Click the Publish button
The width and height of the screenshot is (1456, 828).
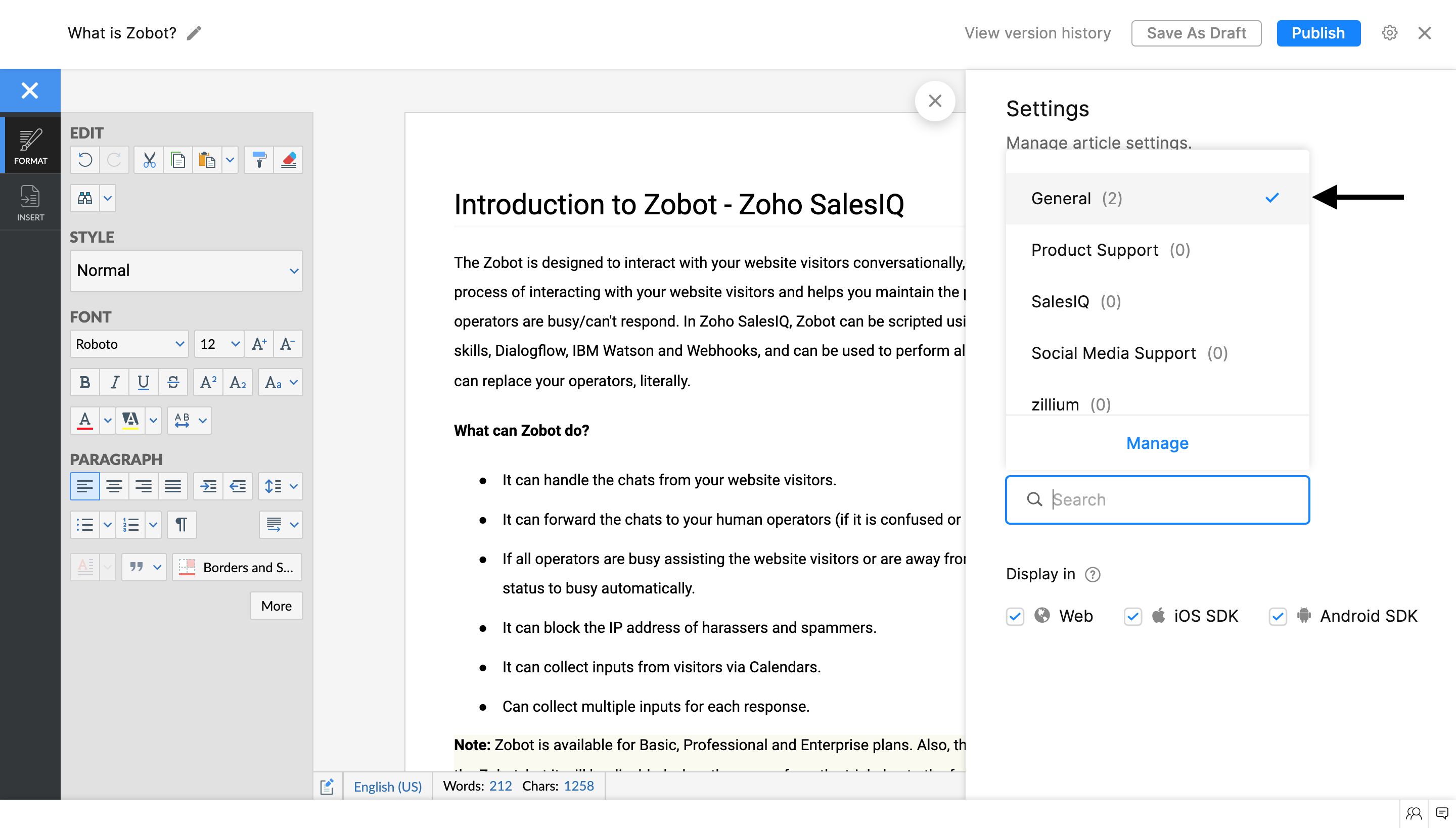pyautogui.click(x=1318, y=33)
